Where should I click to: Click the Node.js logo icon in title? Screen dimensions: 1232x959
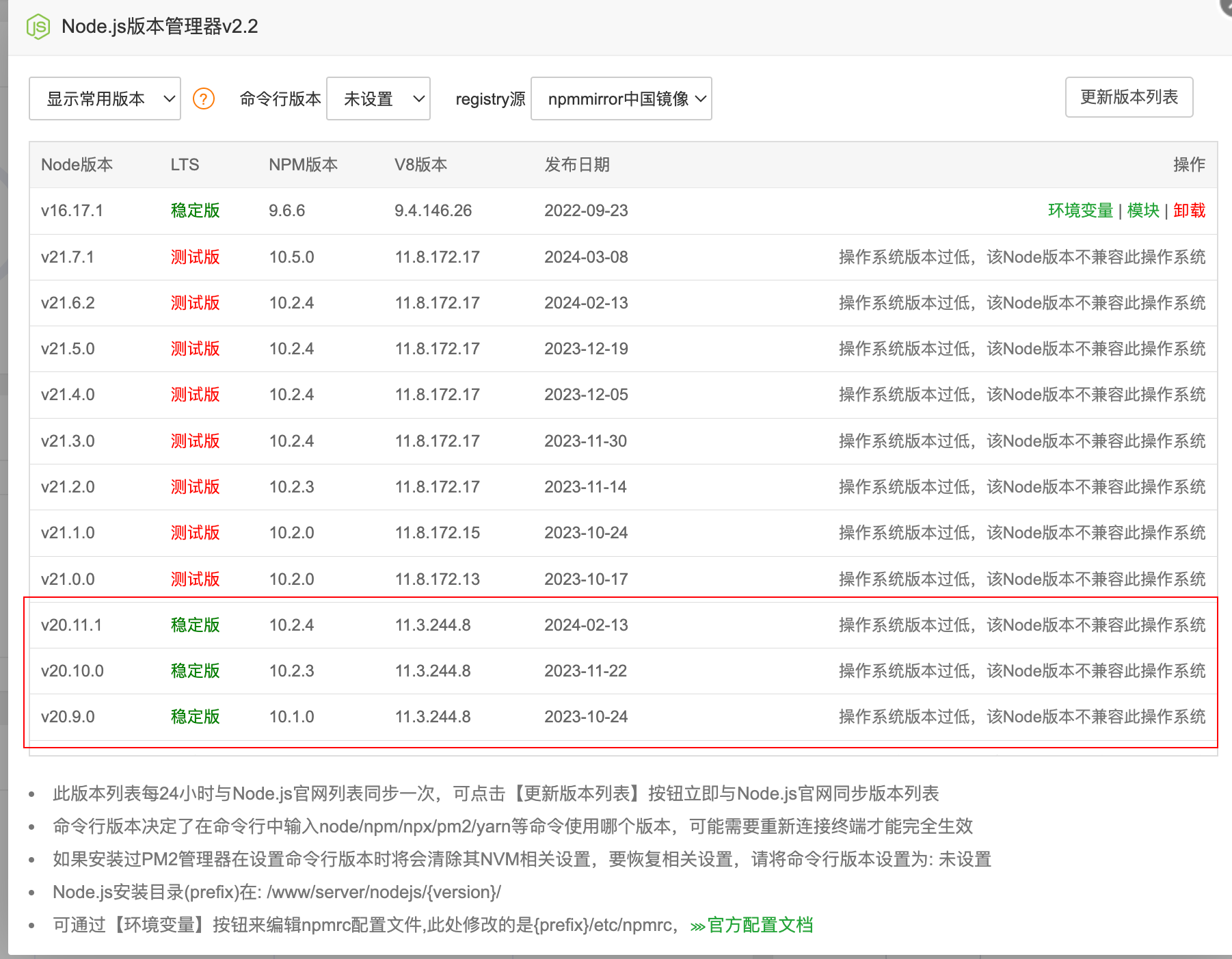point(38,27)
